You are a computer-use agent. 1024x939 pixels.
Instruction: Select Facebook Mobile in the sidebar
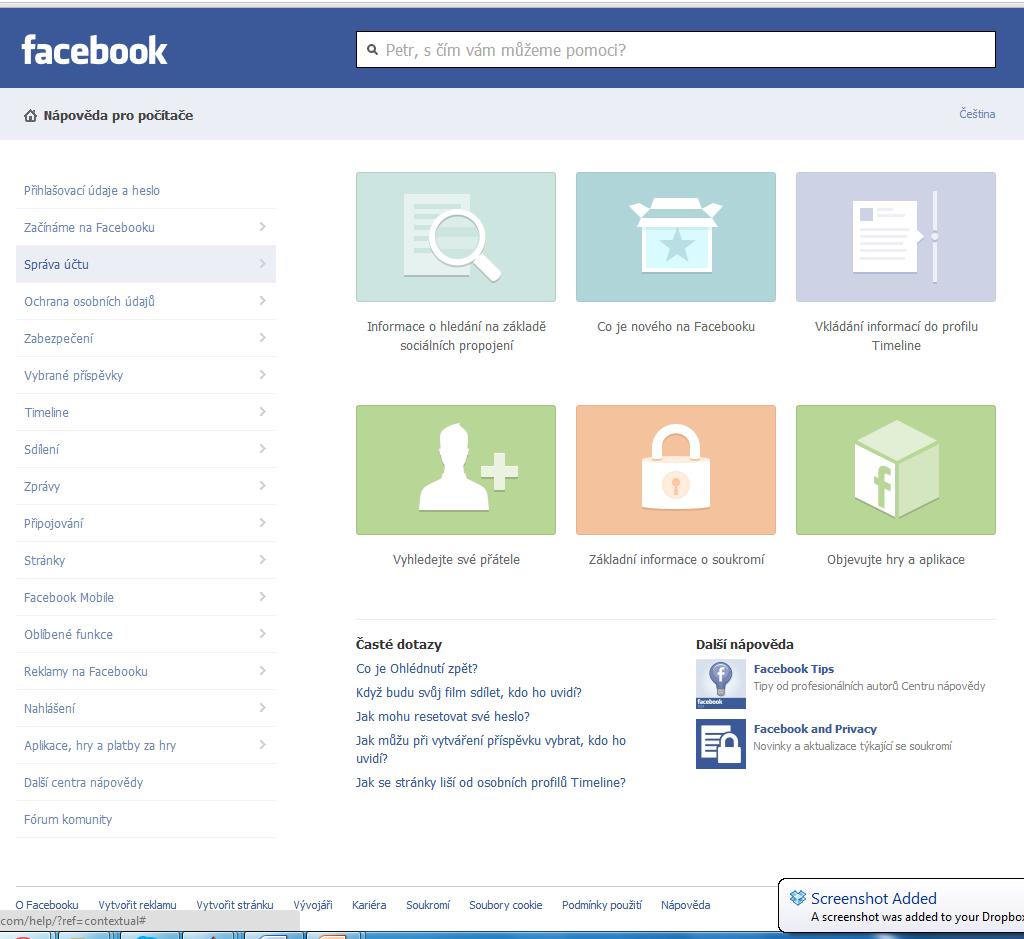[146, 597]
